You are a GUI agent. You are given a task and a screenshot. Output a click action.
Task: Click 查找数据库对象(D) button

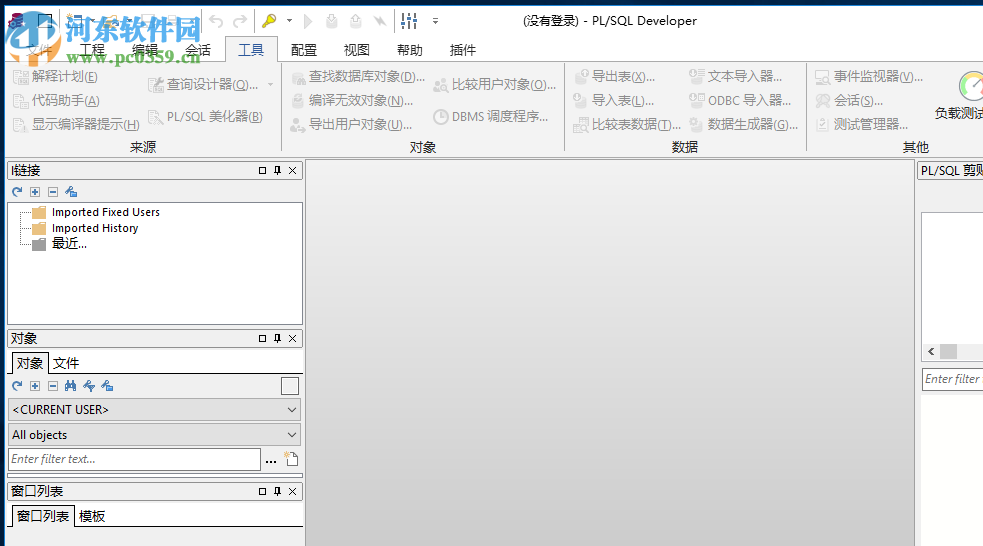point(358,76)
